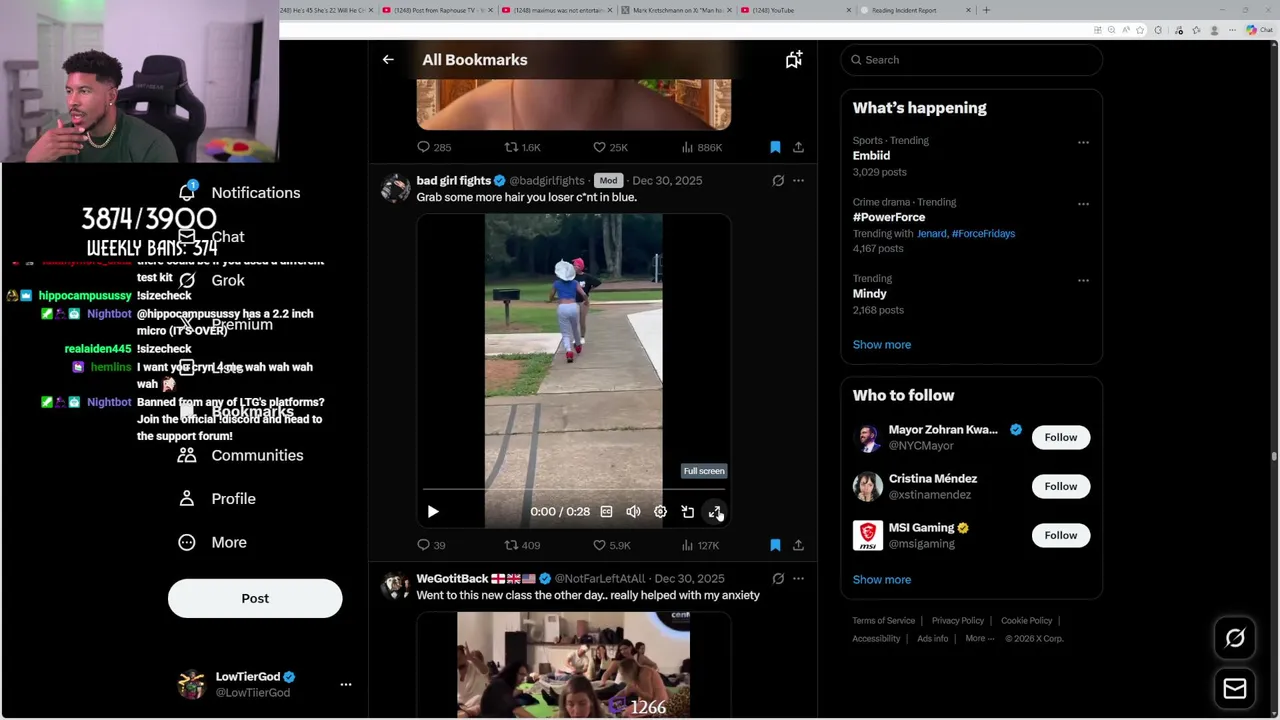Open more options on WeGotitBack post
The height and width of the screenshot is (720, 1280).
coord(798,579)
